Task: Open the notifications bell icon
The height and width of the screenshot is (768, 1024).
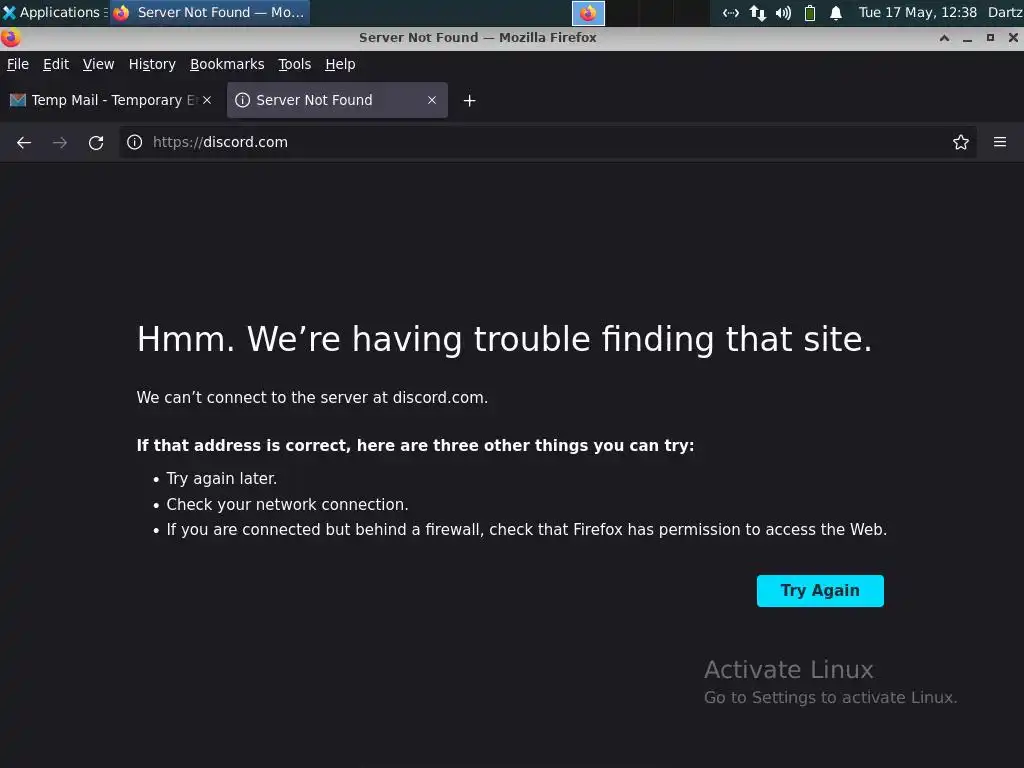Action: pos(836,12)
